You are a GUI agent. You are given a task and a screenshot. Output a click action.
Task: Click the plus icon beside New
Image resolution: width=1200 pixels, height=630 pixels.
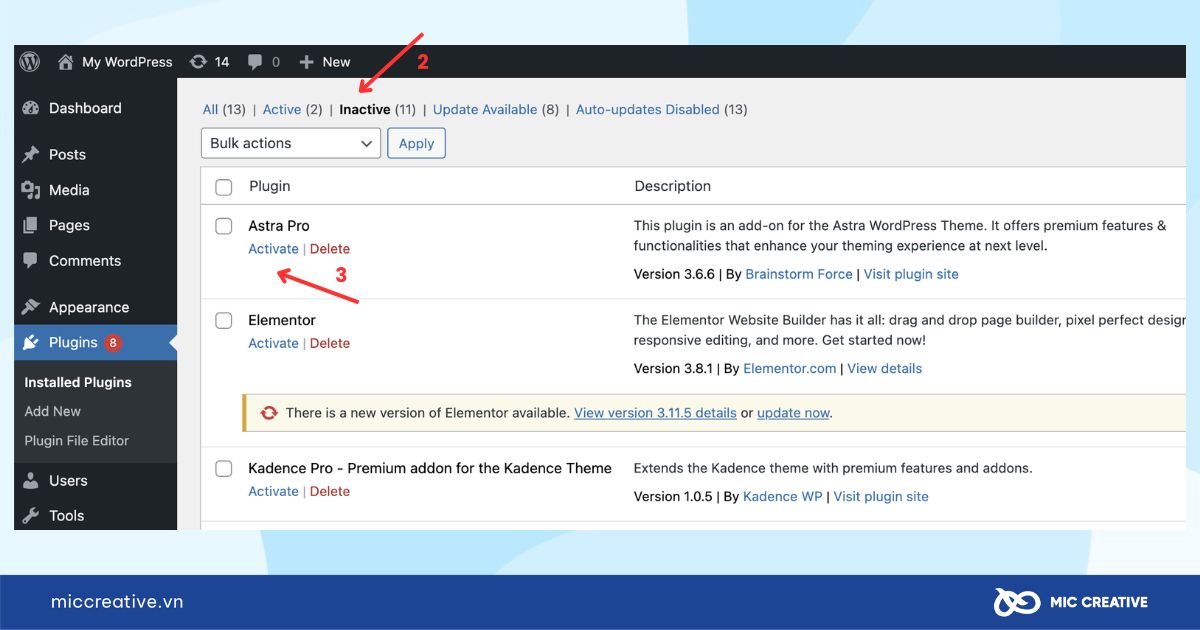pyautogui.click(x=307, y=62)
